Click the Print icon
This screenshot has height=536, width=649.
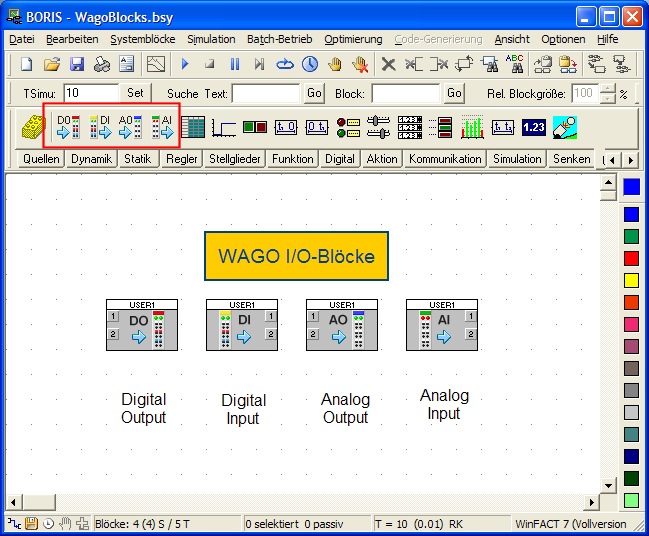tap(102, 65)
